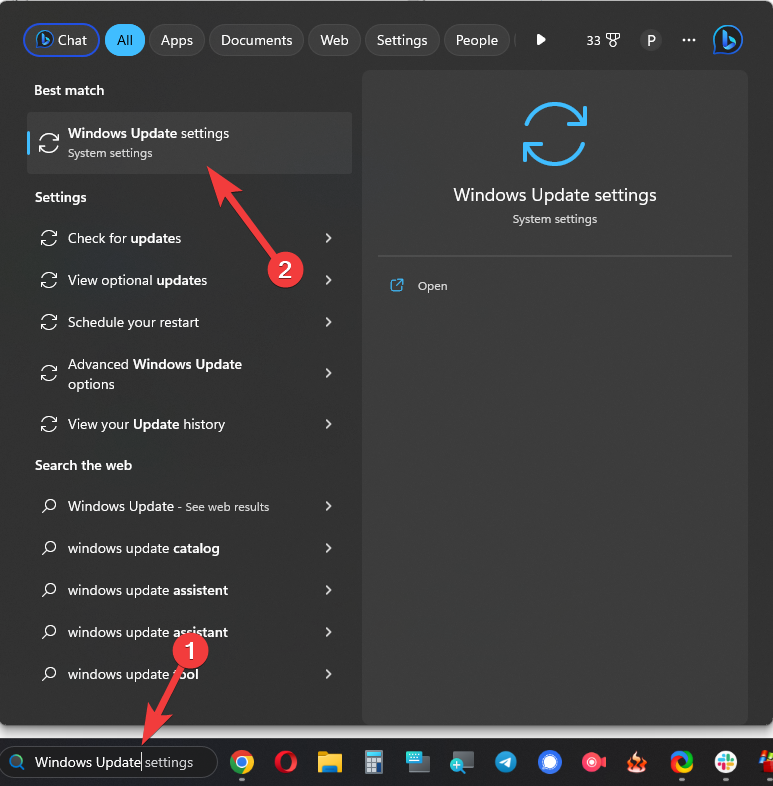This screenshot has height=786, width=773.
Task: Expand the windows update catalog chevron
Action: coord(328,548)
